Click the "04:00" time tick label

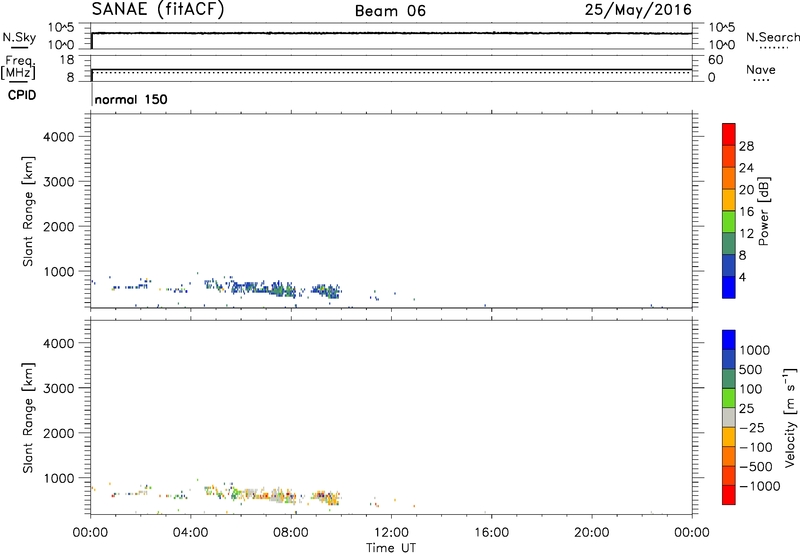click(x=191, y=533)
